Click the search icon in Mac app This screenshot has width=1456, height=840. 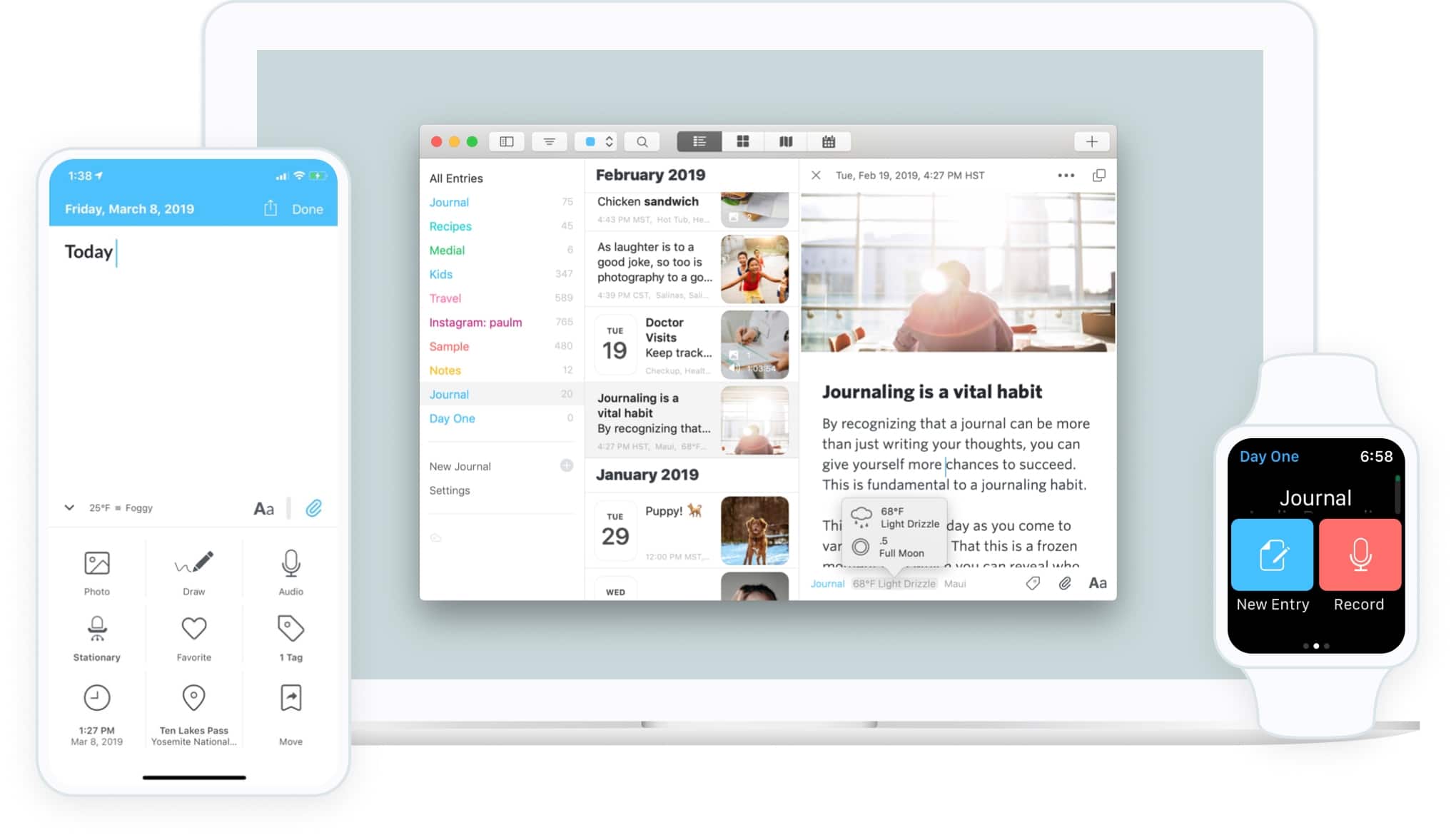pyautogui.click(x=640, y=141)
